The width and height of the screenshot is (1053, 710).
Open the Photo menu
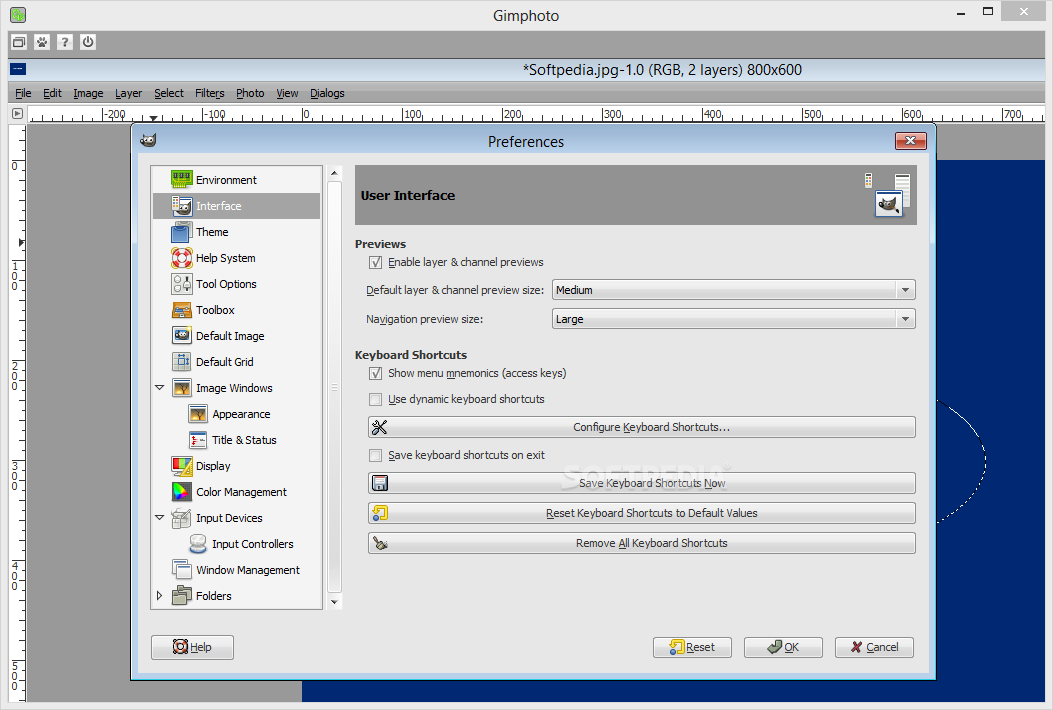[x=250, y=93]
